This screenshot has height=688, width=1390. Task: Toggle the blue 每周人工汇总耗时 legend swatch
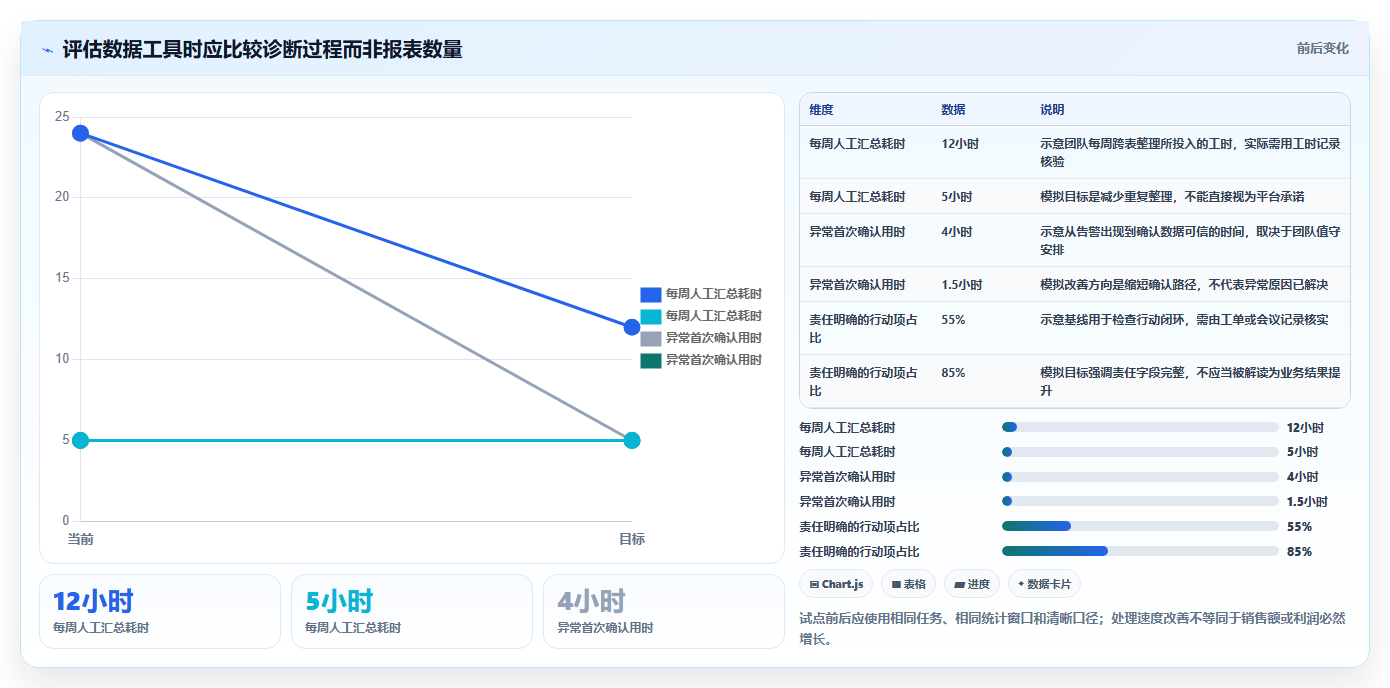pos(651,294)
